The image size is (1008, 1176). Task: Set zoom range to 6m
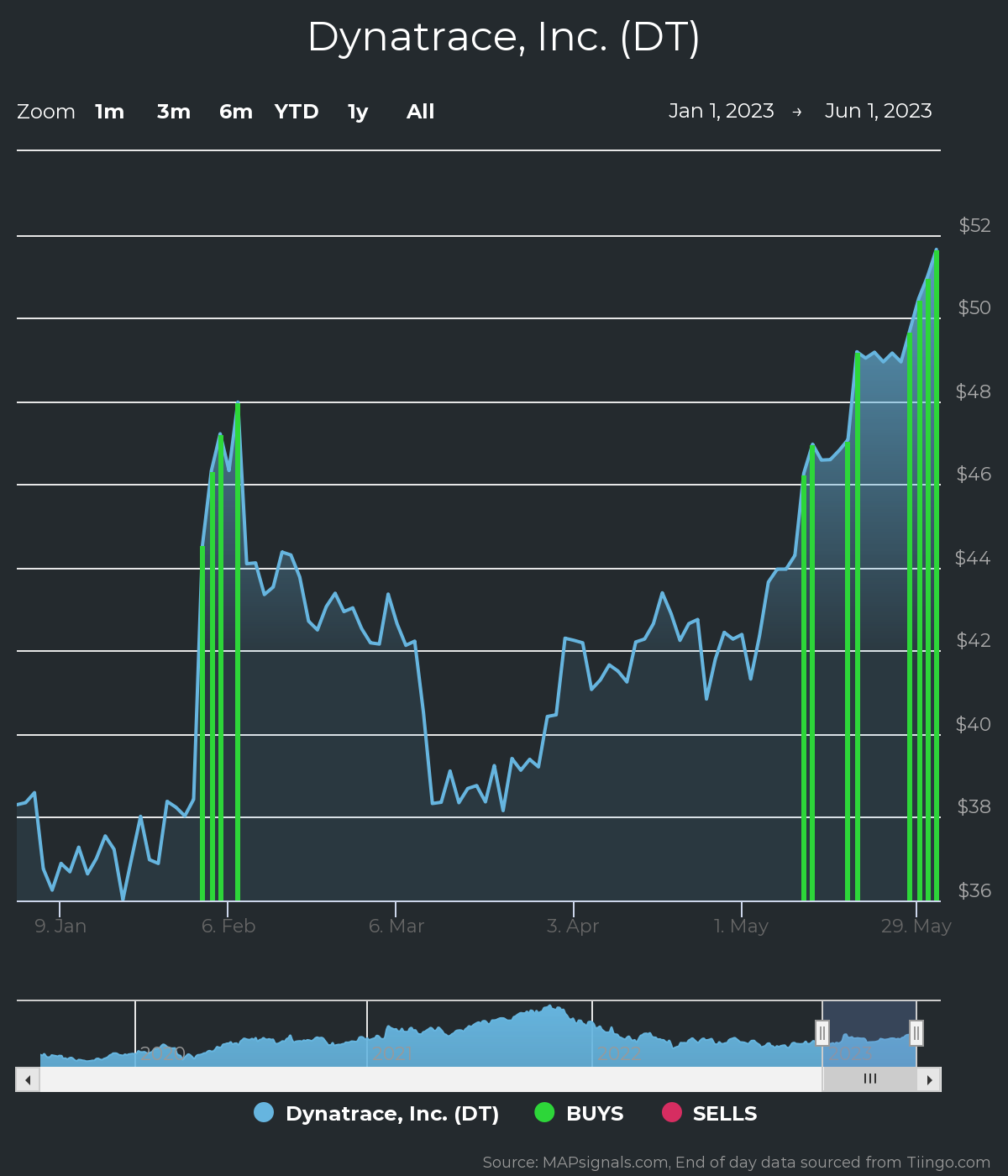point(236,112)
